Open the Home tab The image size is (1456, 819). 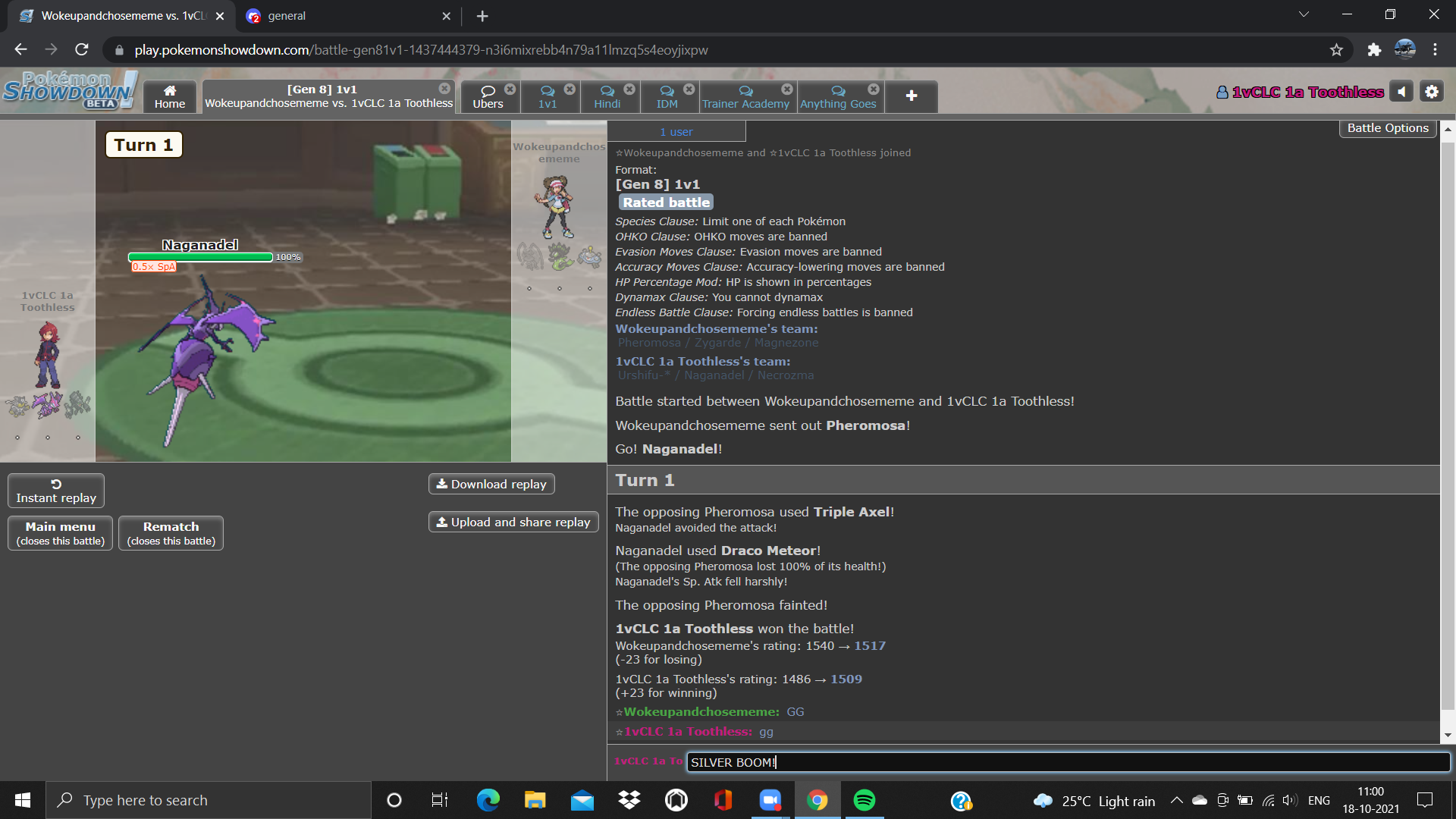click(x=170, y=96)
